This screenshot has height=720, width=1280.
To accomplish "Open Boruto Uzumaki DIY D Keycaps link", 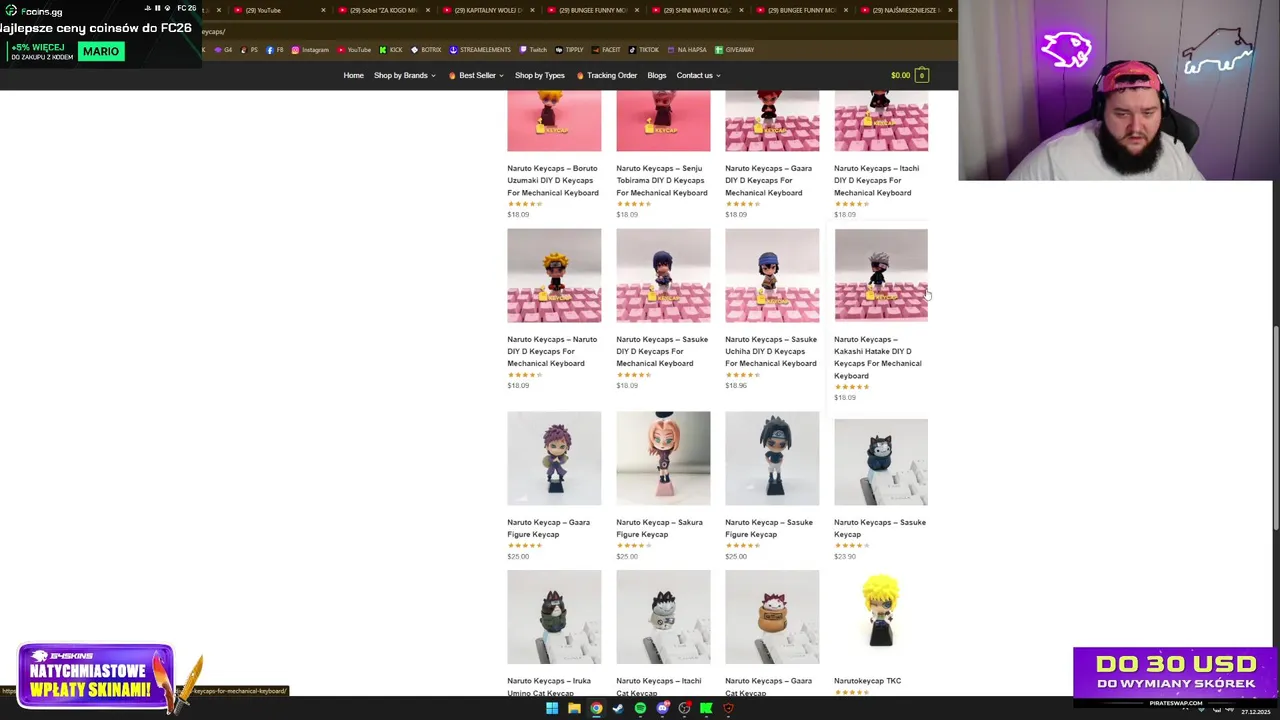I will (x=552, y=180).
